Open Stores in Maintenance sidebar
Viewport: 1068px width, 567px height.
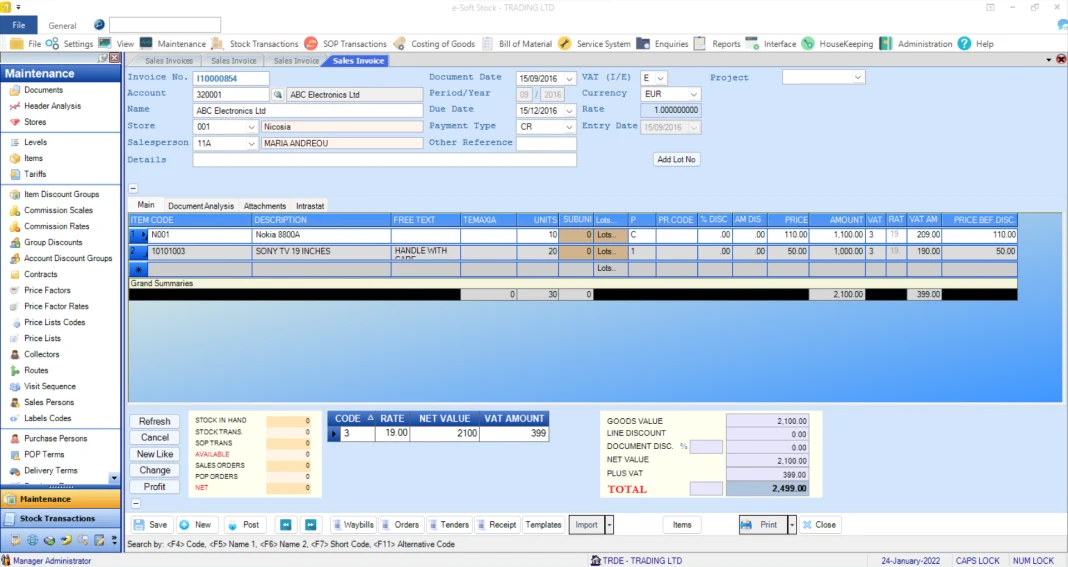pos(35,122)
